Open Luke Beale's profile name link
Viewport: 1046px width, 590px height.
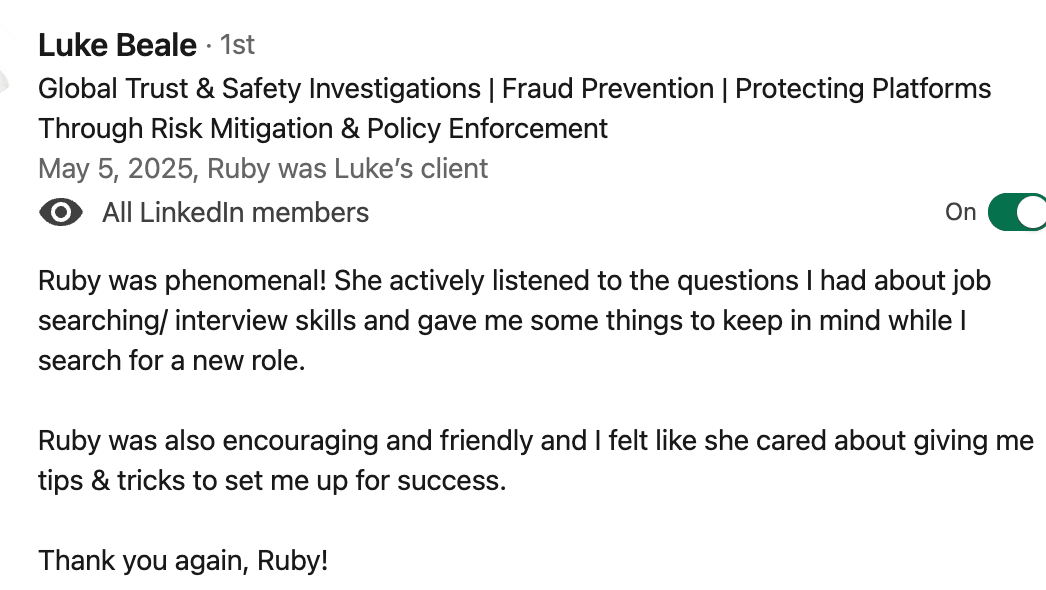point(117,45)
